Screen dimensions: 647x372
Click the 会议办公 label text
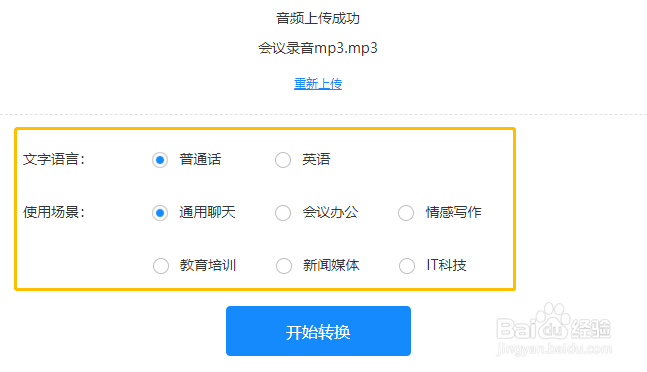point(330,212)
